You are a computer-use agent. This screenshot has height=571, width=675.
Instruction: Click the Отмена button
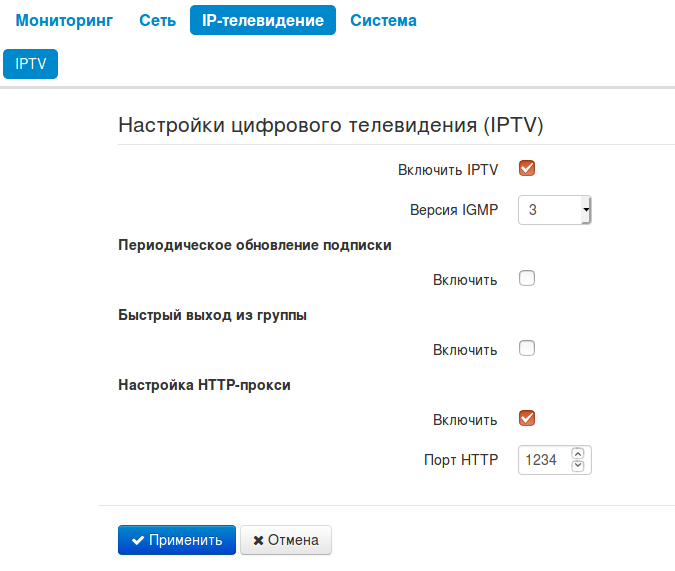click(x=286, y=540)
